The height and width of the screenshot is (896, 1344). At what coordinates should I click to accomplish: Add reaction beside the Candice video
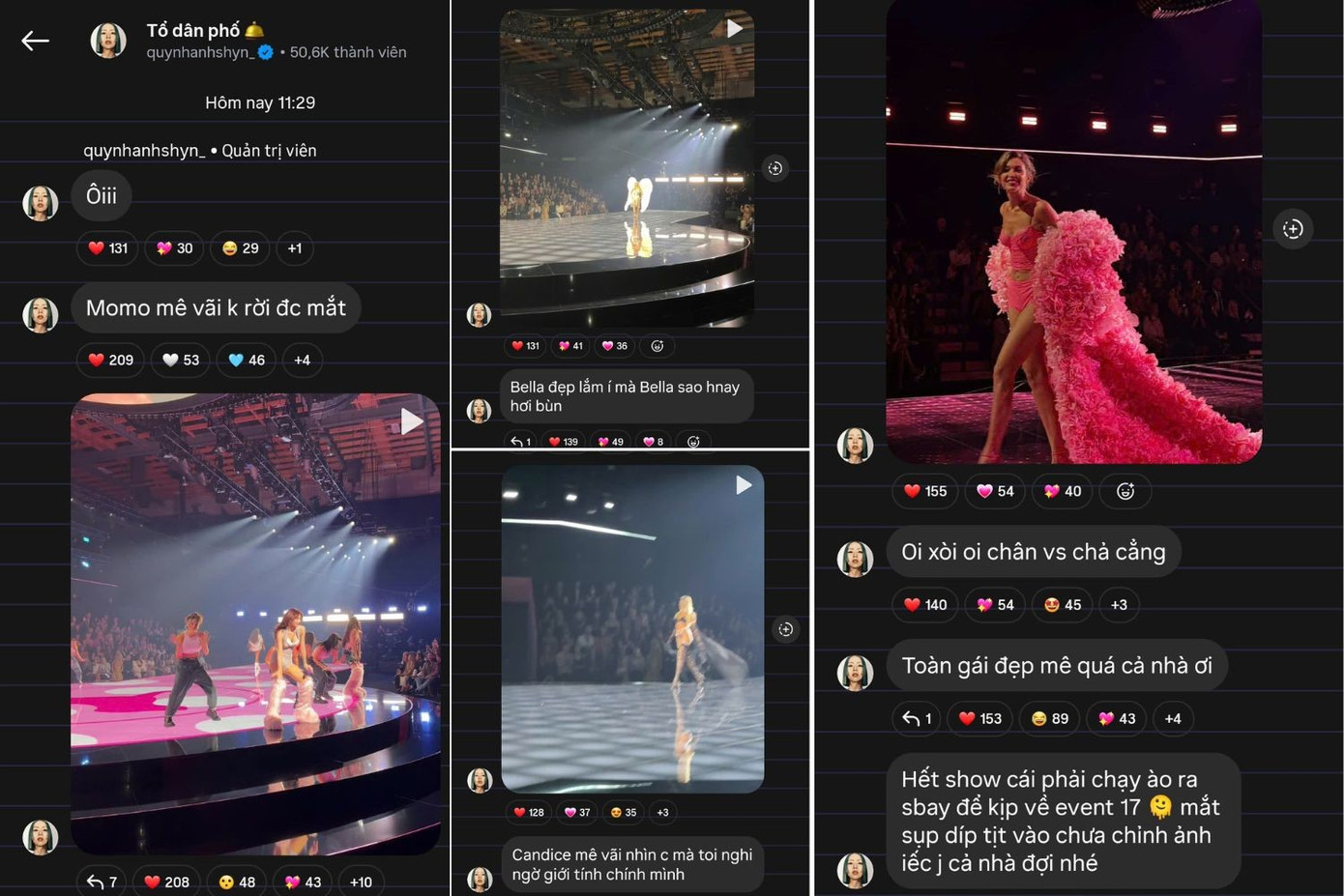(x=786, y=629)
